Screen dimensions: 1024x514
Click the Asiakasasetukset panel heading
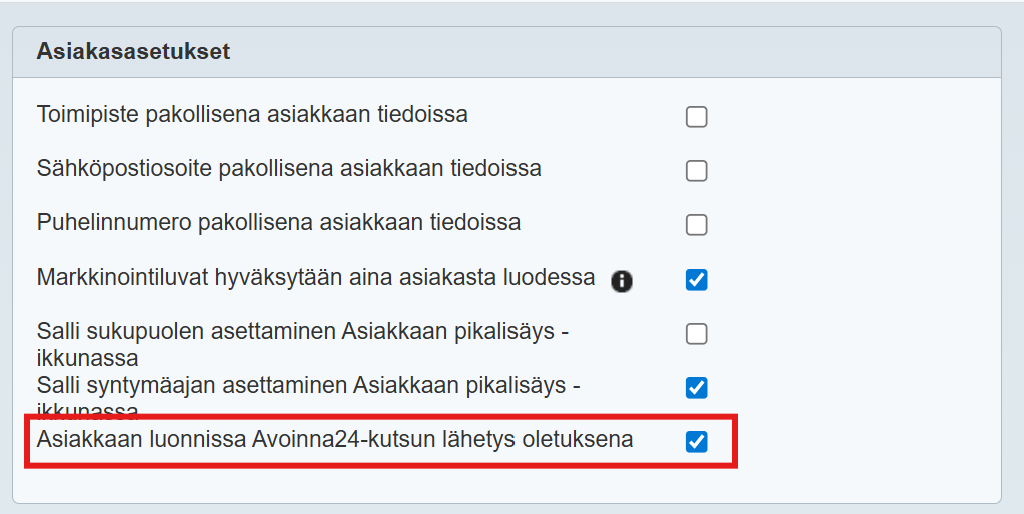[x=133, y=52]
